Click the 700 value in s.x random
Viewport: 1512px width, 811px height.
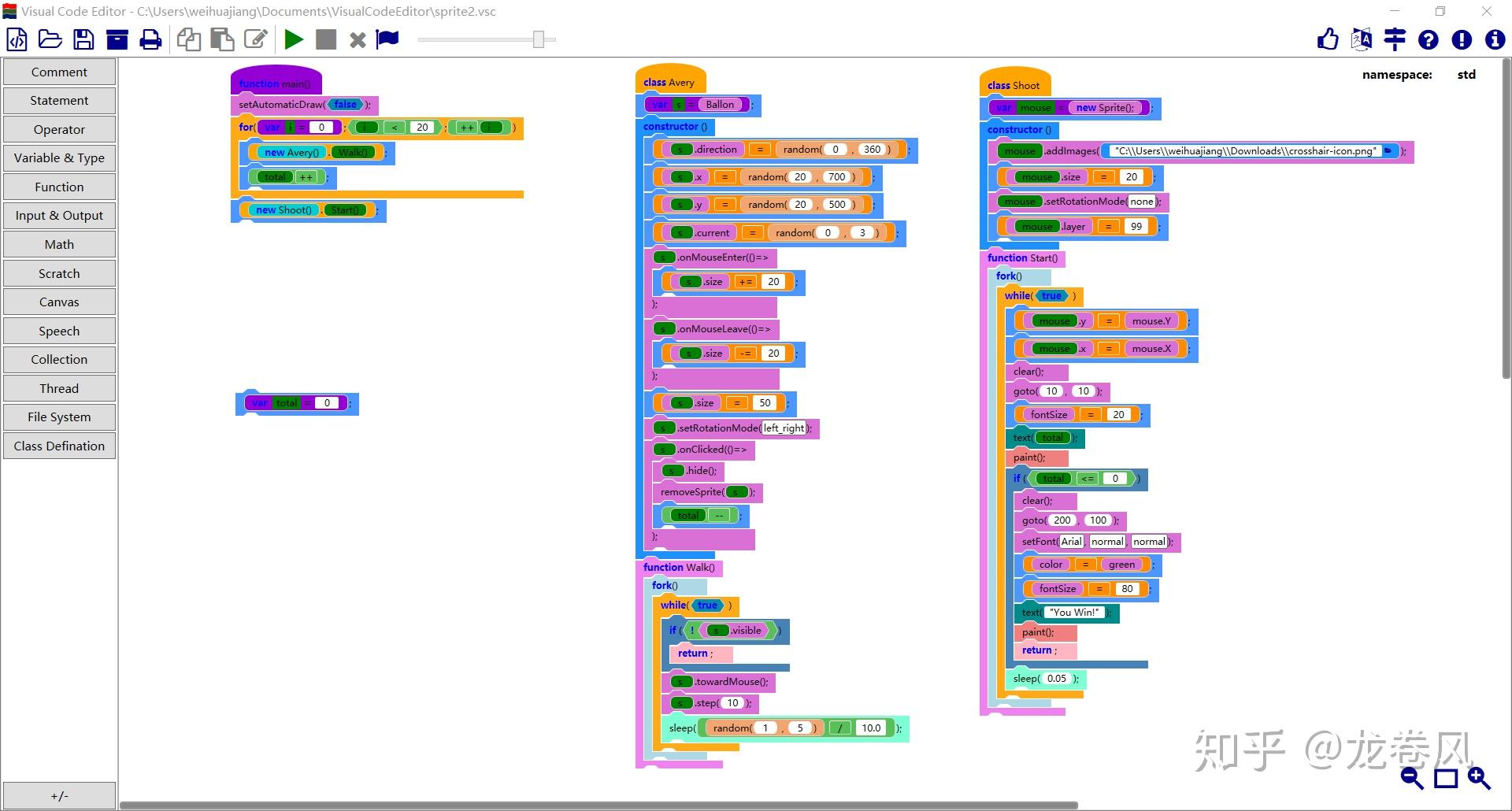[x=837, y=176]
